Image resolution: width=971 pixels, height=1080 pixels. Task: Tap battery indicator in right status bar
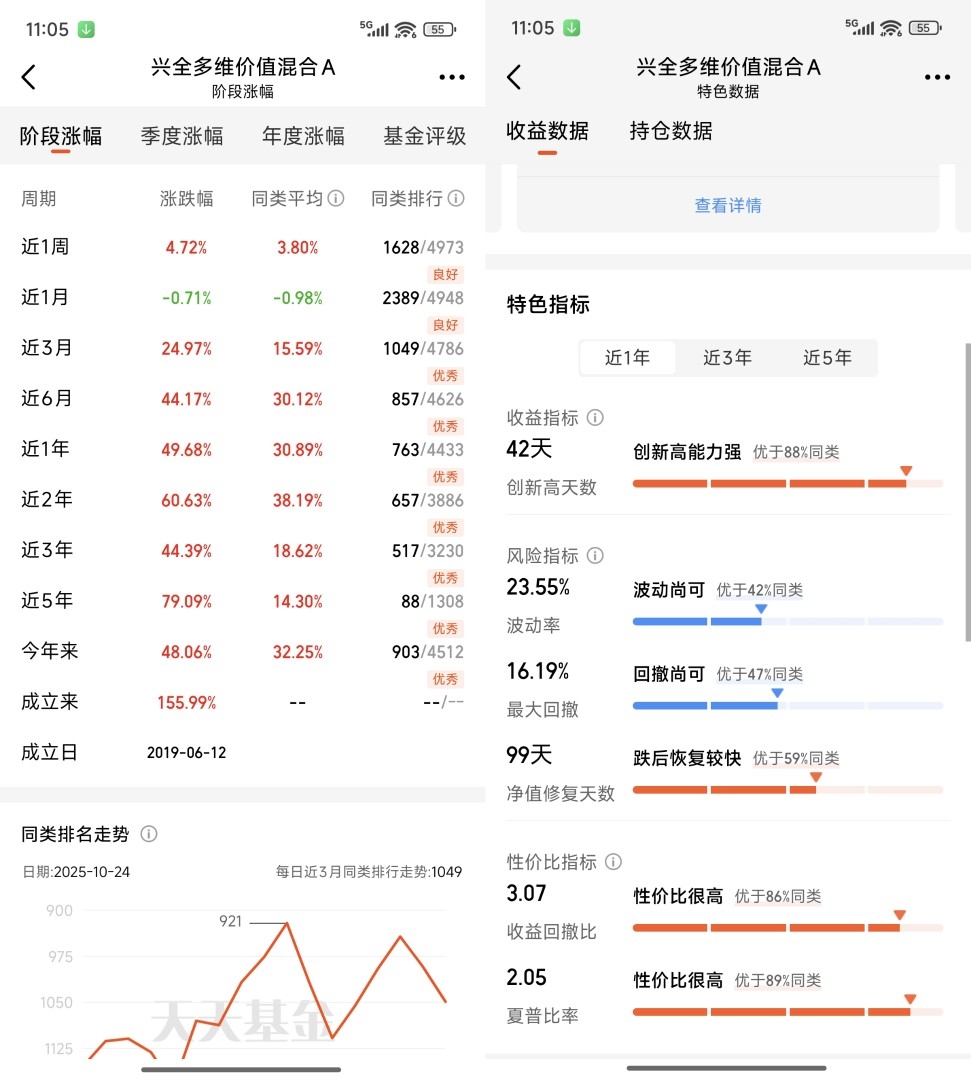(925, 28)
